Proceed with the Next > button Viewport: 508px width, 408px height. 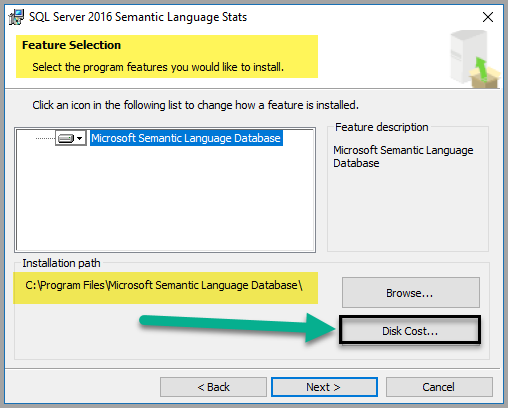pyautogui.click(x=324, y=387)
